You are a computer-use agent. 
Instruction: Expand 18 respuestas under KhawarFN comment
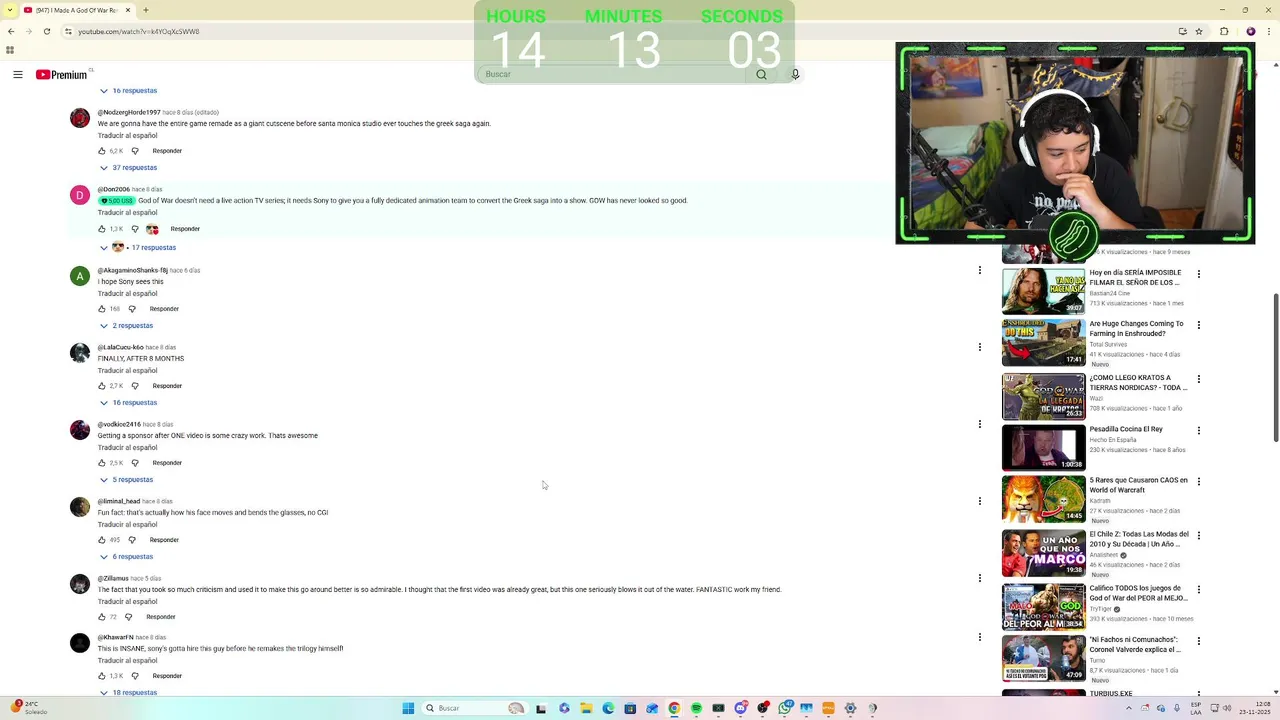pos(128,692)
